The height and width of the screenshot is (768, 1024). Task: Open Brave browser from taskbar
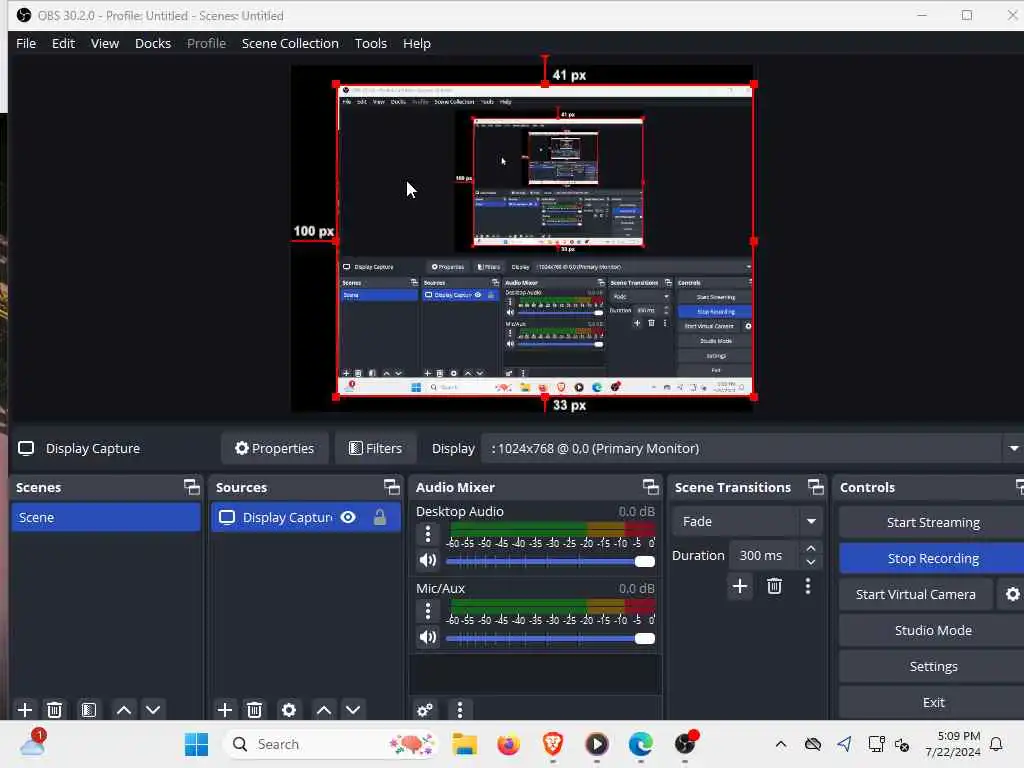(x=552, y=744)
